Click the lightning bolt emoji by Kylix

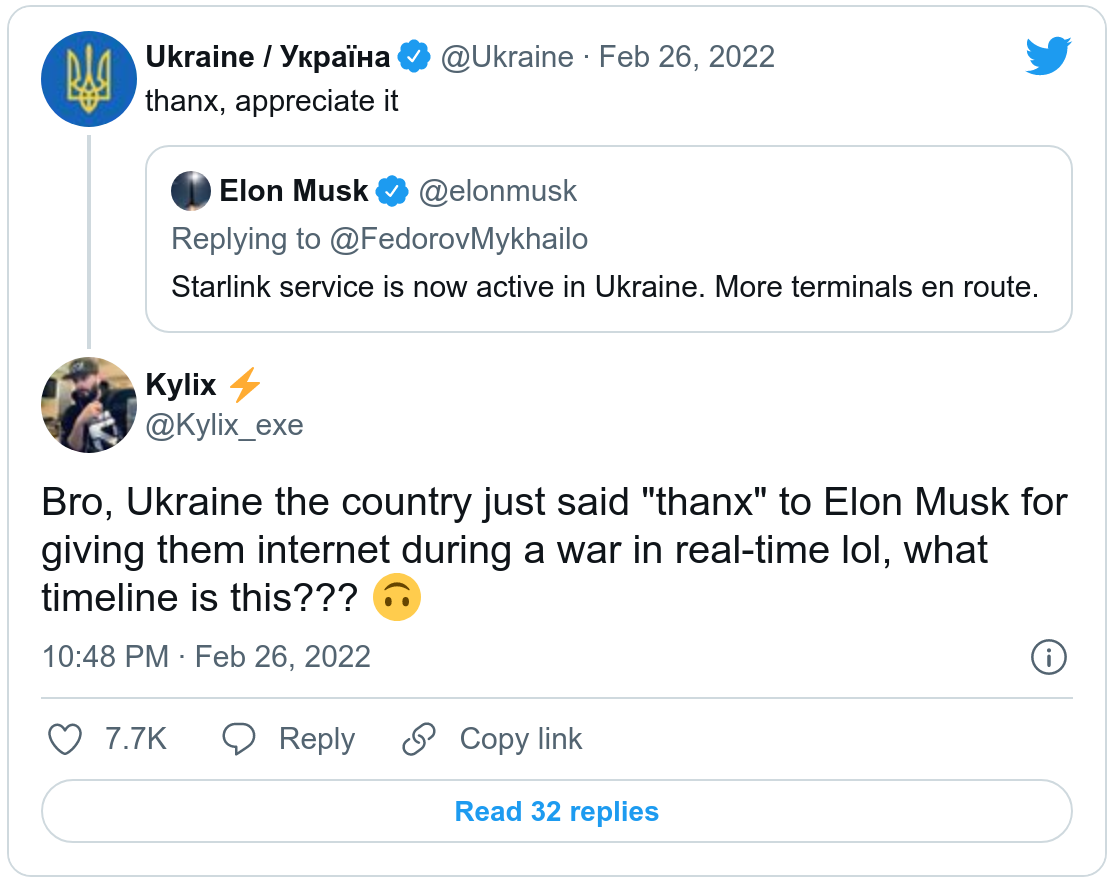pyautogui.click(x=246, y=384)
